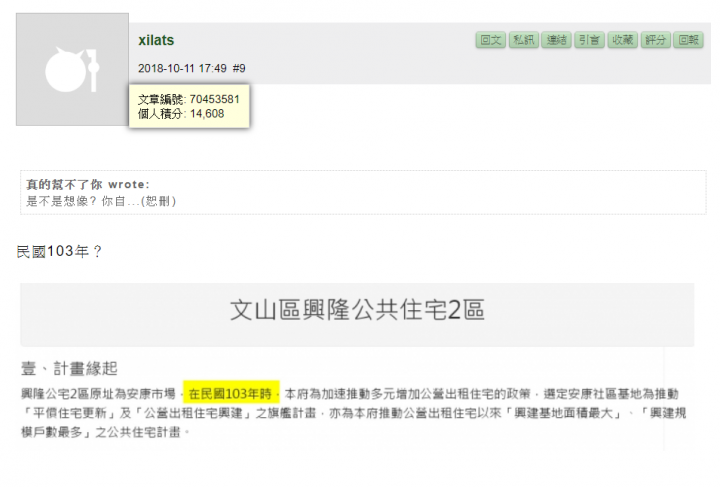Click personal score 14,608 in tooltip
This screenshot has width=720, height=487.
click(x=207, y=114)
